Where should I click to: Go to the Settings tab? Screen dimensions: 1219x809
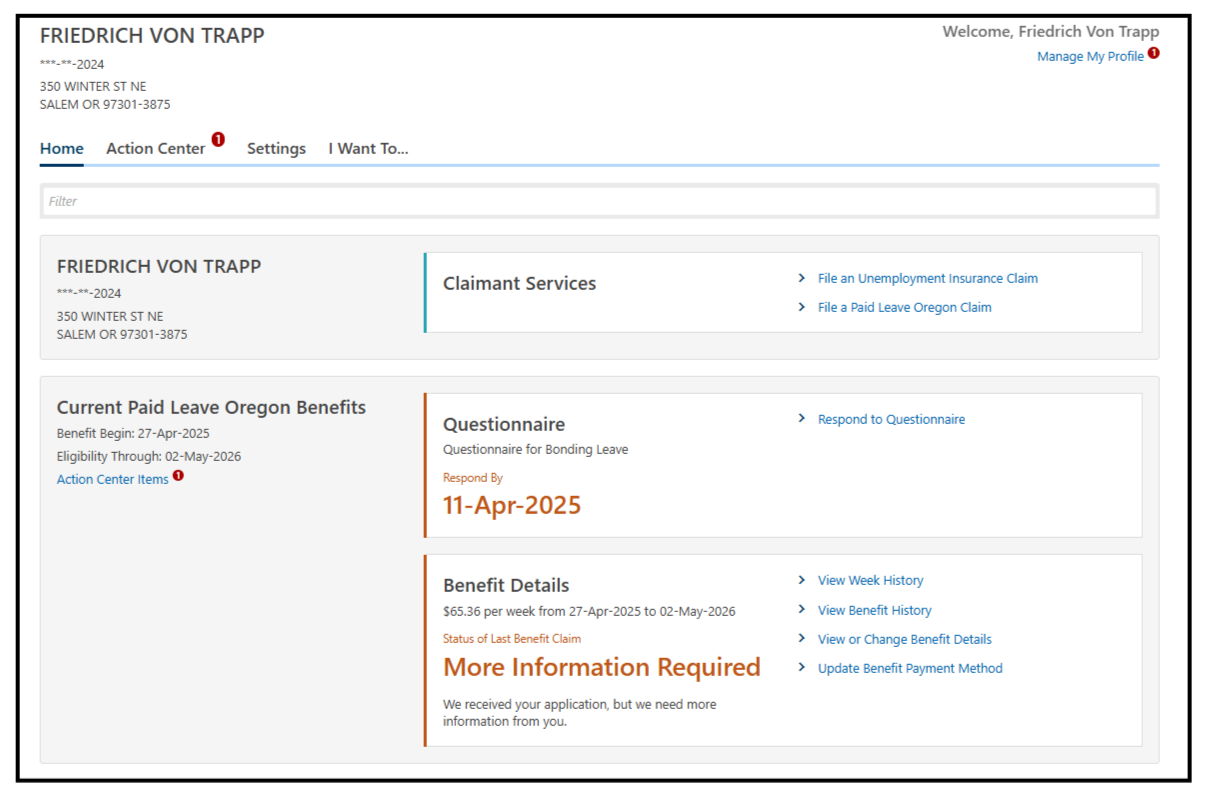(276, 149)
